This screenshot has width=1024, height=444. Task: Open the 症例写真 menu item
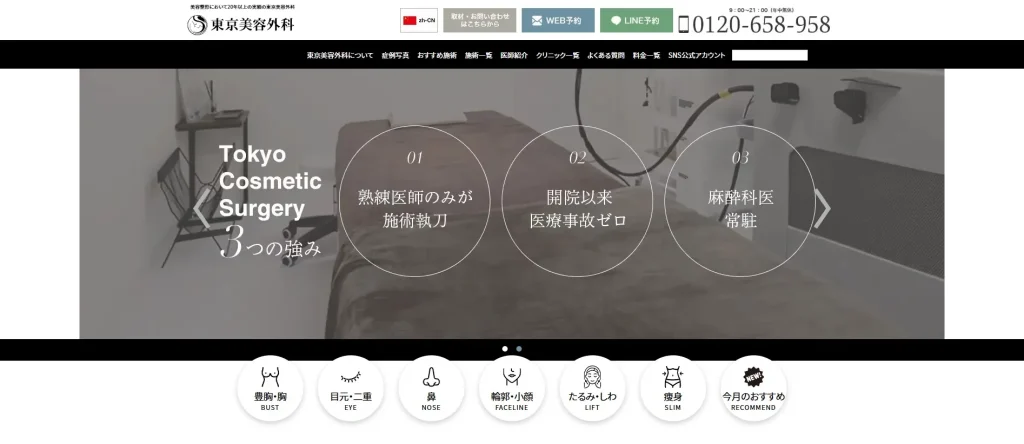click(x=395, y=55)
